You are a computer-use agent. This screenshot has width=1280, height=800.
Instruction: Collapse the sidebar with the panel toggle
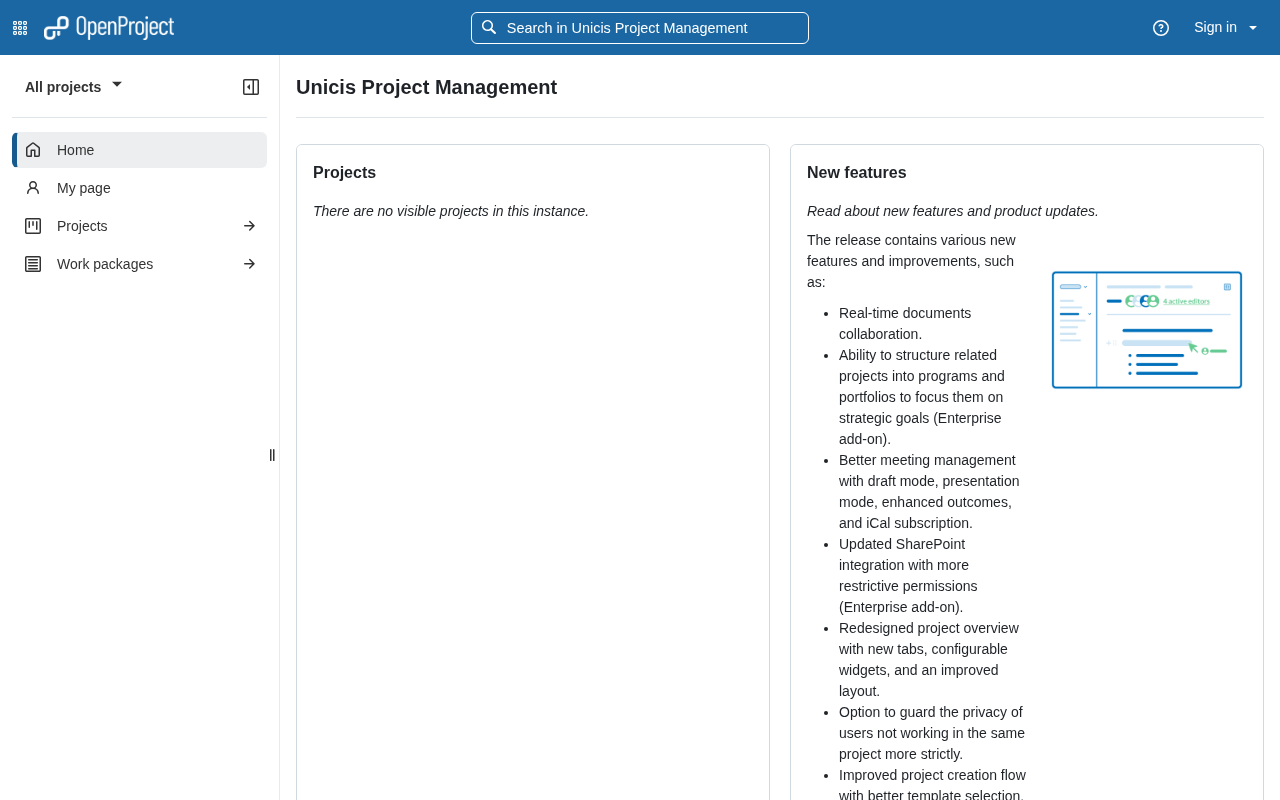(x=251, y=87)
